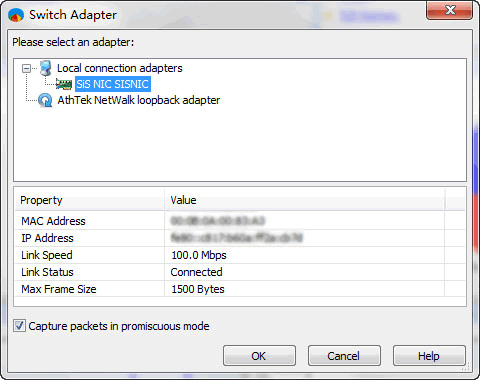Select the Max Frame Size label
The height and width of the screenshot is (380, 480).
click(59, 289)
